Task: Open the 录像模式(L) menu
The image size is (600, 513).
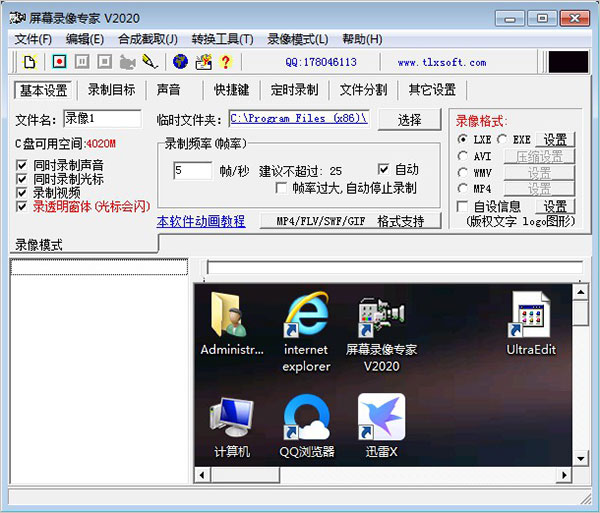Action: (x=297, y=39)
